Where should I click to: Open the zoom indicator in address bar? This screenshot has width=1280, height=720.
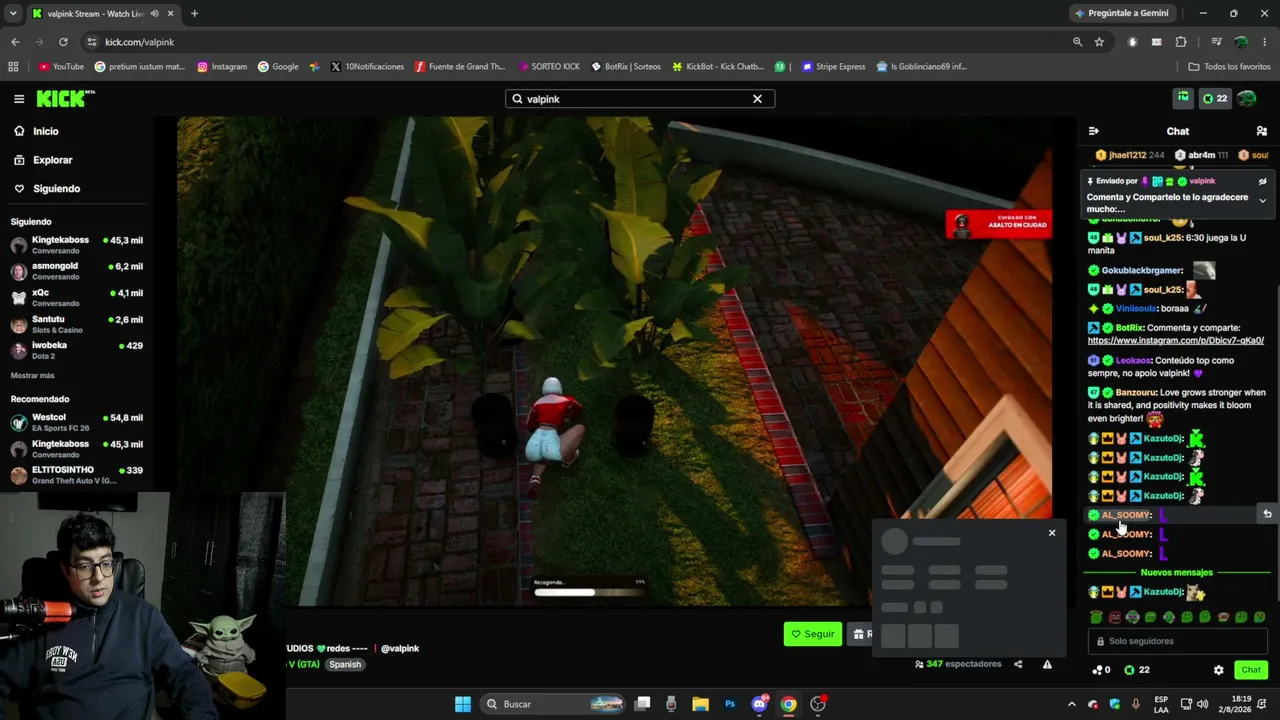tap(1077, 42)
